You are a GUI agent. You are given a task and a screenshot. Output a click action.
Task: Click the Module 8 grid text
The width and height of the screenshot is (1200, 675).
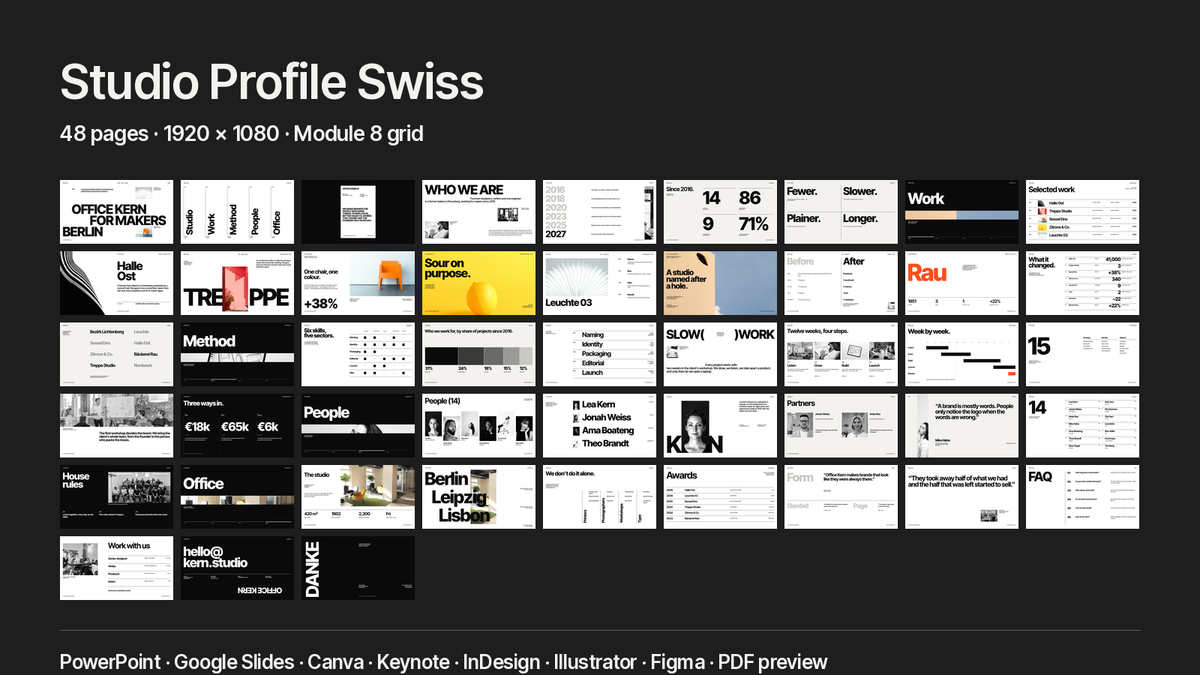click(x=359, y=133)
